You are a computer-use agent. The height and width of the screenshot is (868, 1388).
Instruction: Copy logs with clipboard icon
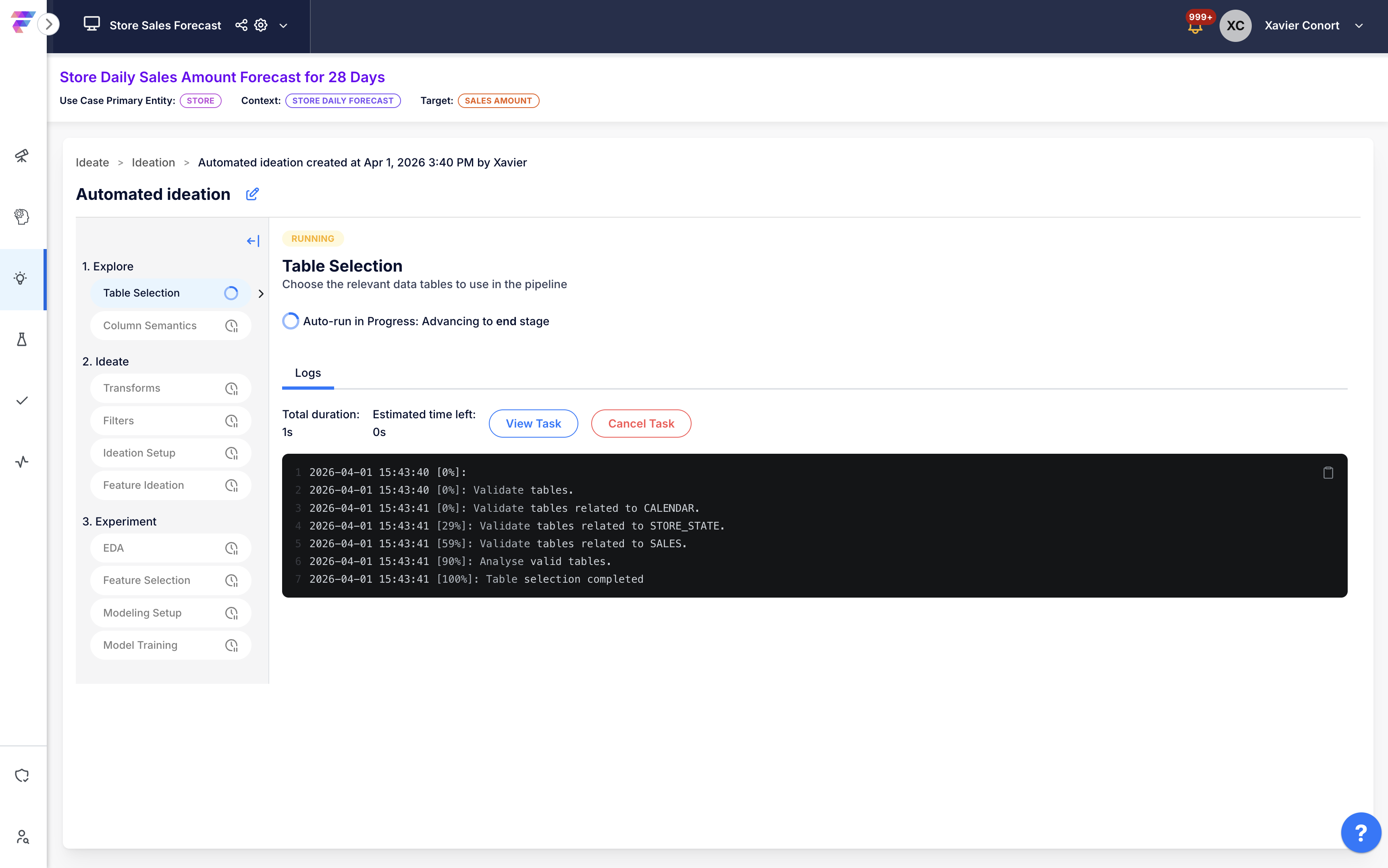coord(1328,472)
